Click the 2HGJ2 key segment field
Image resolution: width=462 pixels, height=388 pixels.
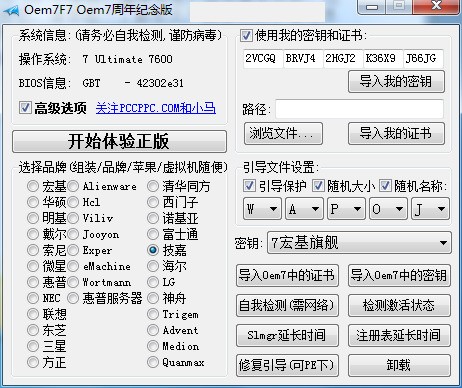[343, 59]
